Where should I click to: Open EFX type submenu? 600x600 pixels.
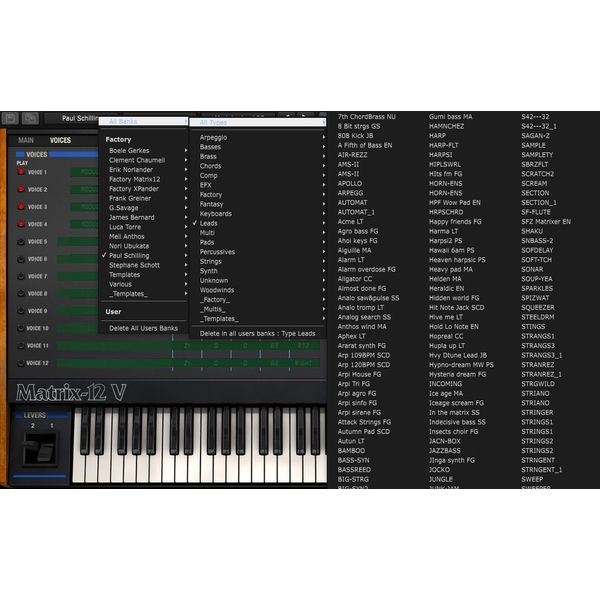tap(258, 185)
